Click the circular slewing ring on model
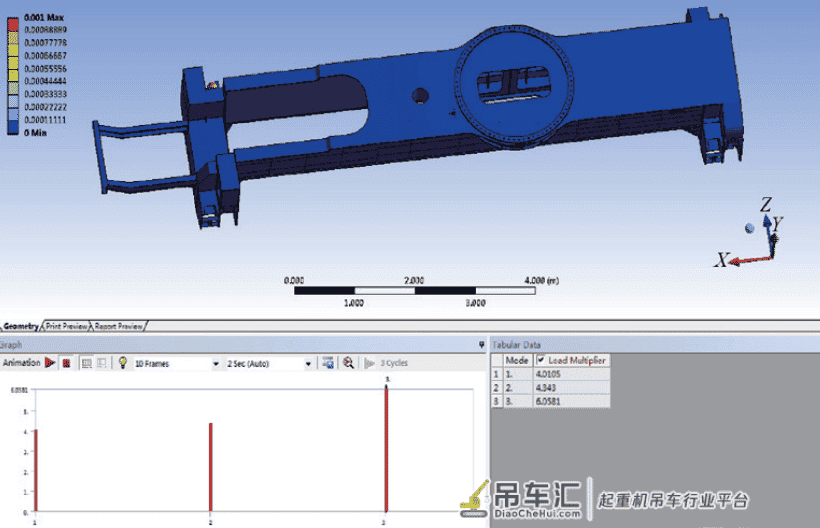 514,86
